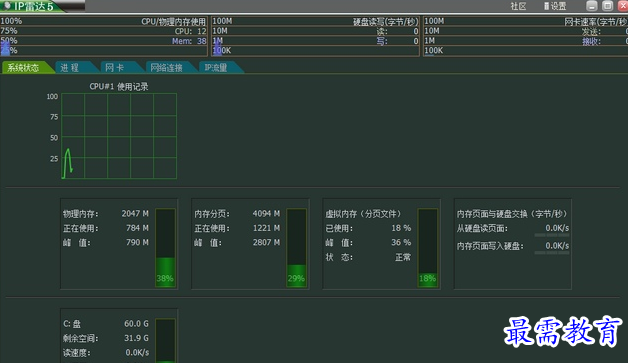Click the CPU#1 使用记录 graph
Viewport: 628px width, 363px height.
(x=119, y=136)
